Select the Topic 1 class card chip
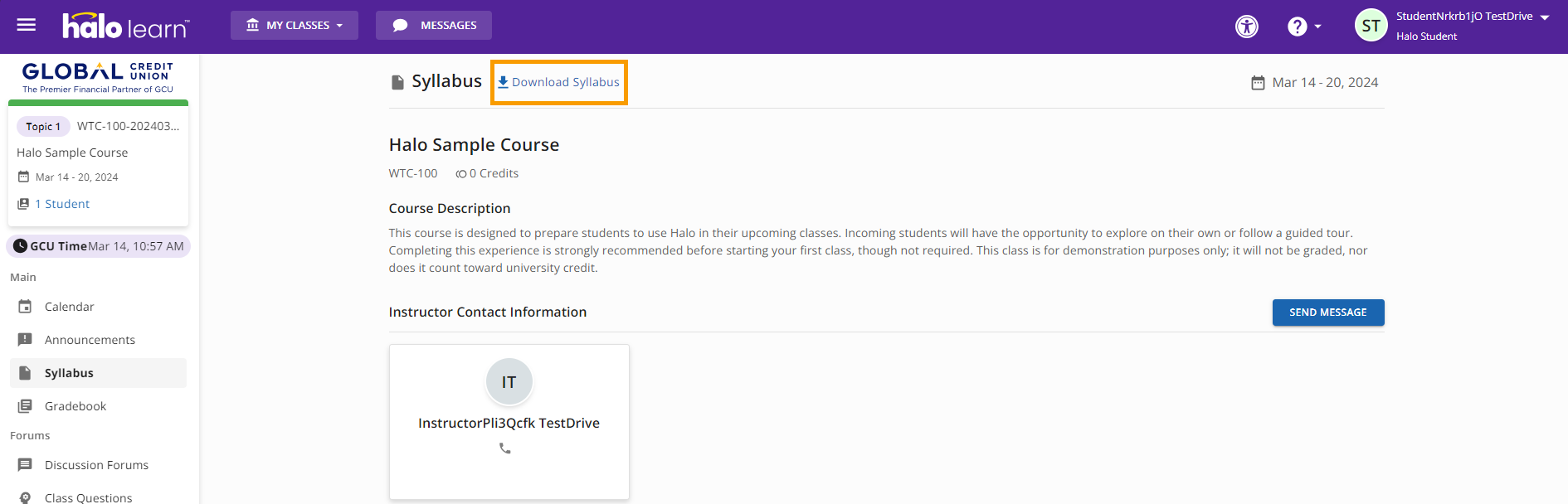 [43, 126]
